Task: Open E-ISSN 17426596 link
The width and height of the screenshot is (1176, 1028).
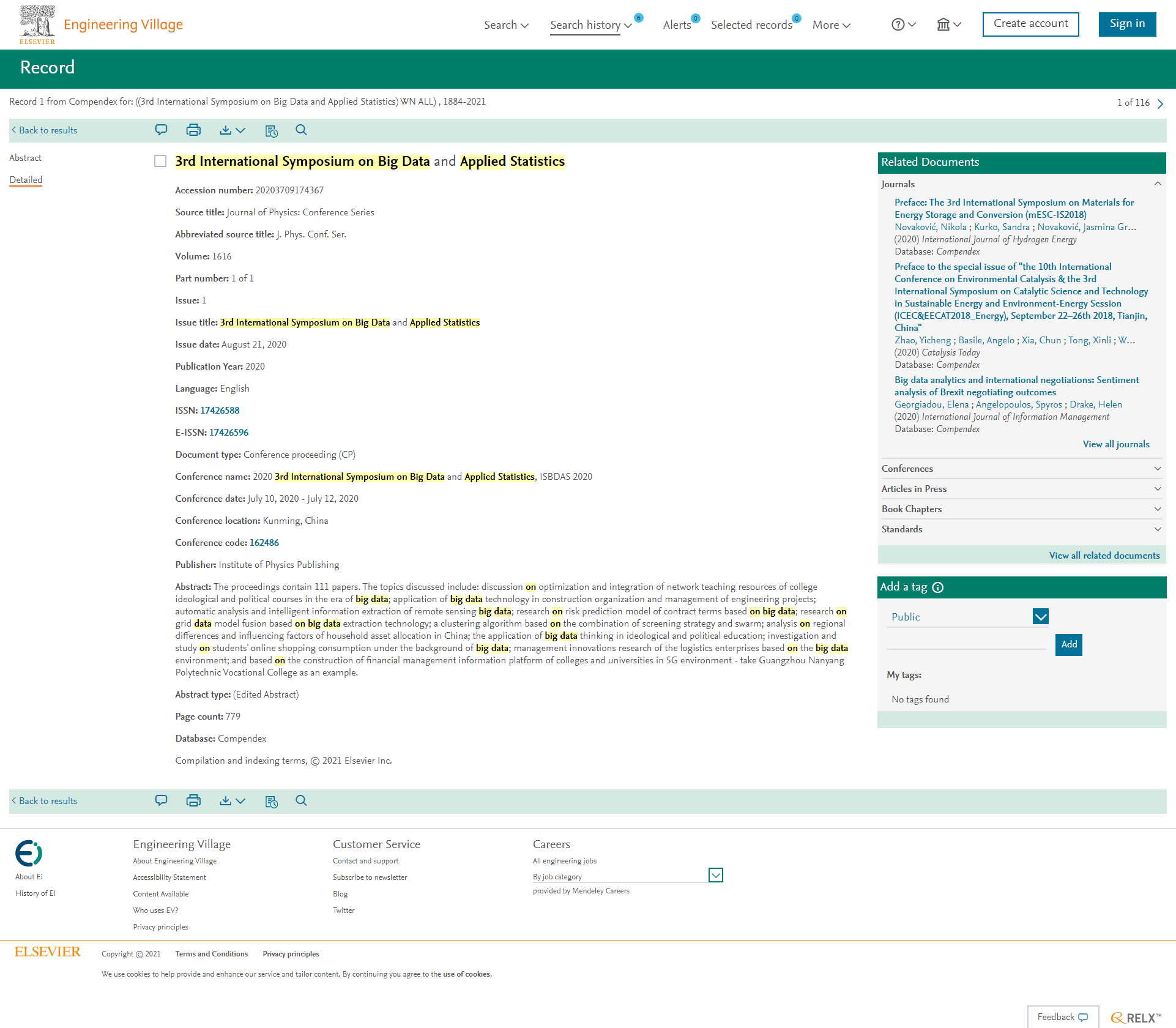Action: tap(229, 433)
